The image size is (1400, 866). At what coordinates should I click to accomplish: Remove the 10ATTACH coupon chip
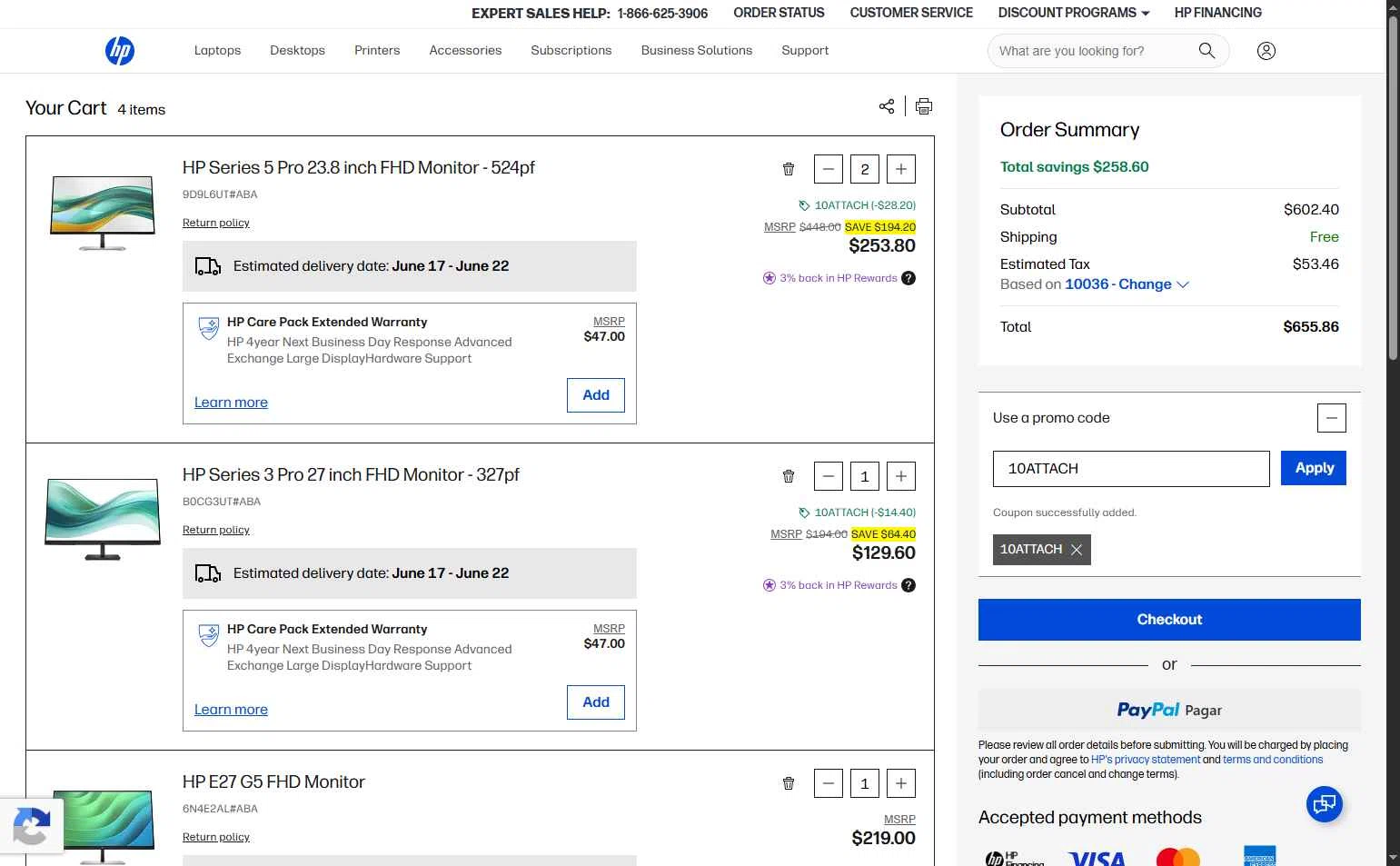coord(1077,550)
